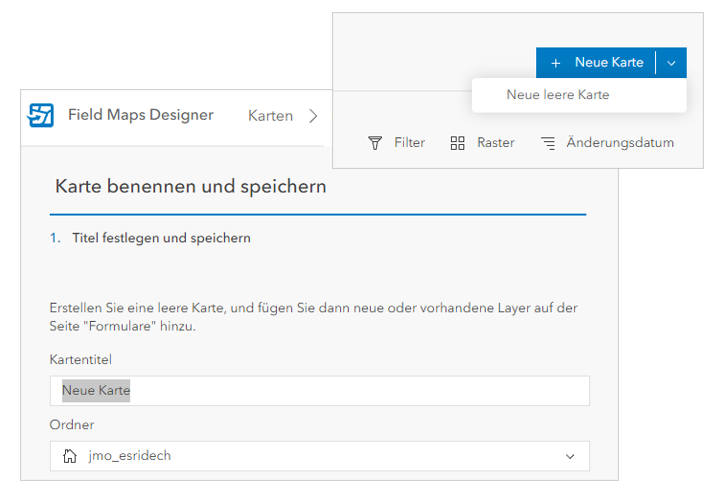The image size is (713, 498).
Task: Click the Field Maps Designer title
Action: tap(141, 115)
